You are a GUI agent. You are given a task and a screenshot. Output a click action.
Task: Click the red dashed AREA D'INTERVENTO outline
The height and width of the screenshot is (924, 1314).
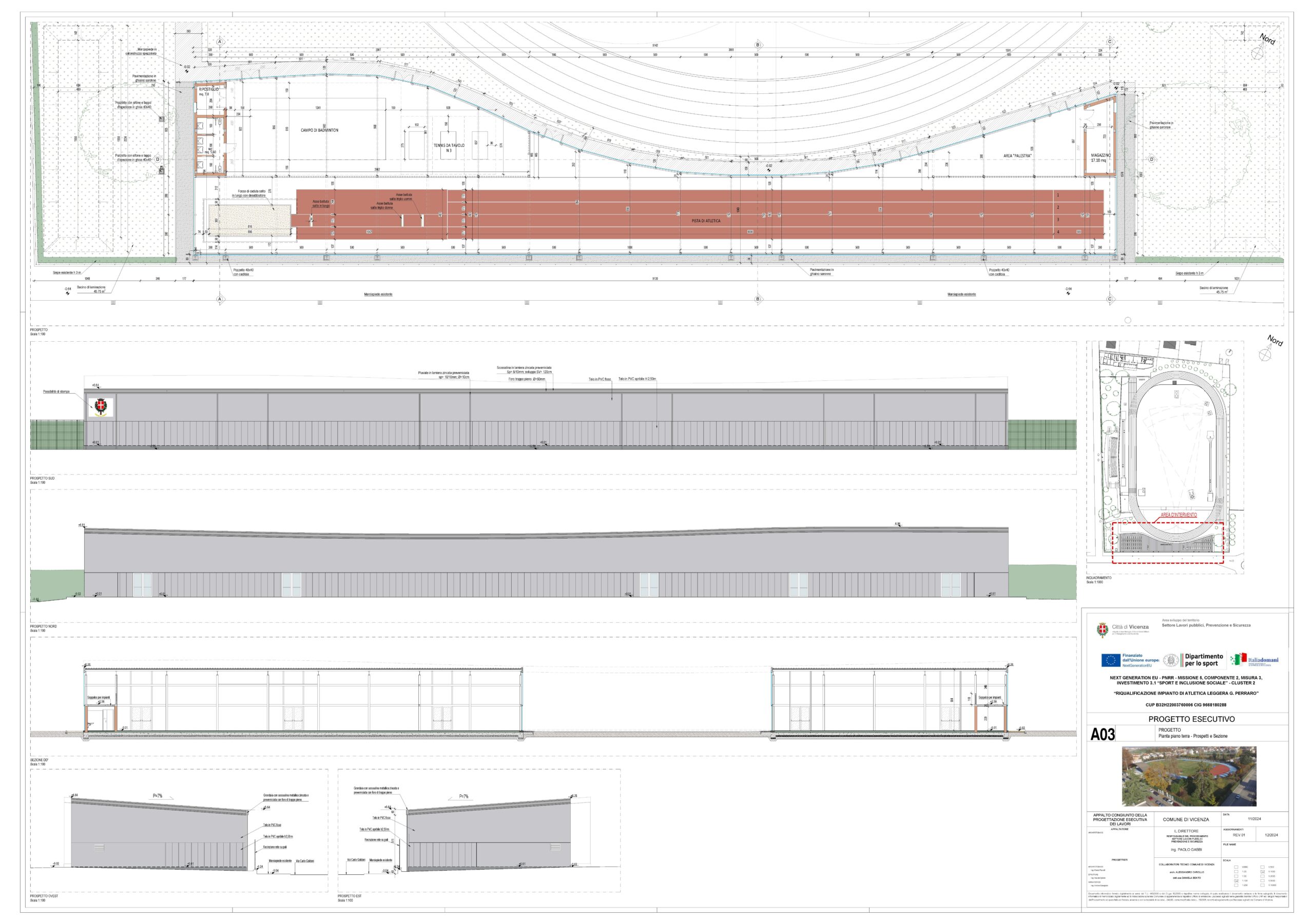(x=1168, y=542)
